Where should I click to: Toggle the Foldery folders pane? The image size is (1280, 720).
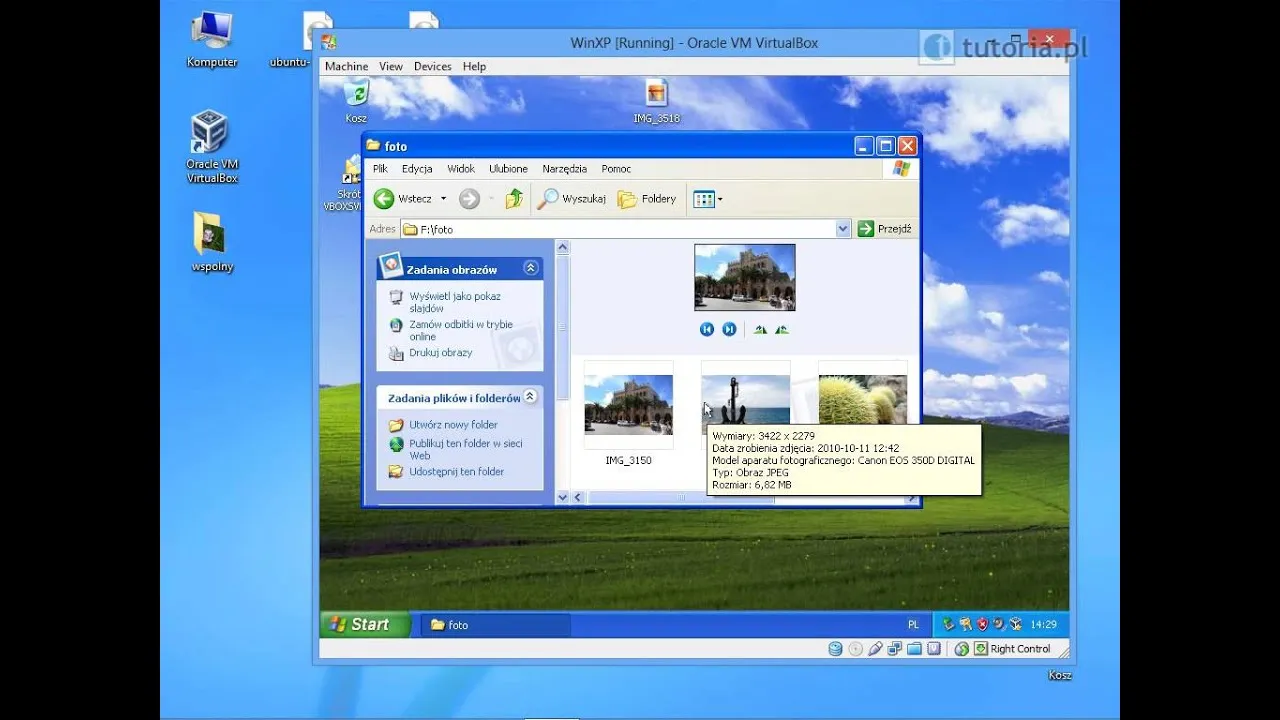pyautogui.click(x=647, y=199)
